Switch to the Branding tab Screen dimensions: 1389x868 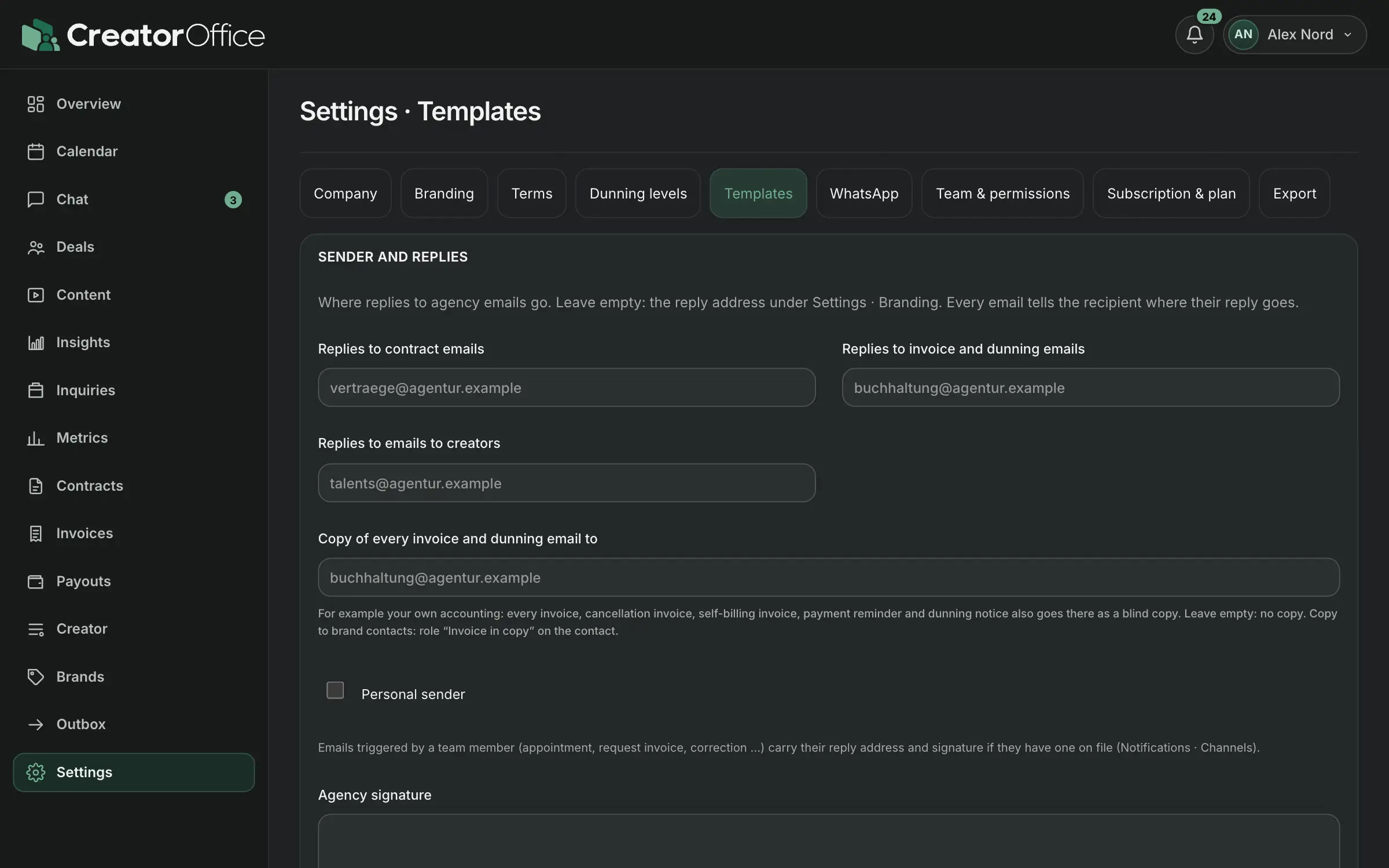point(444,193)
